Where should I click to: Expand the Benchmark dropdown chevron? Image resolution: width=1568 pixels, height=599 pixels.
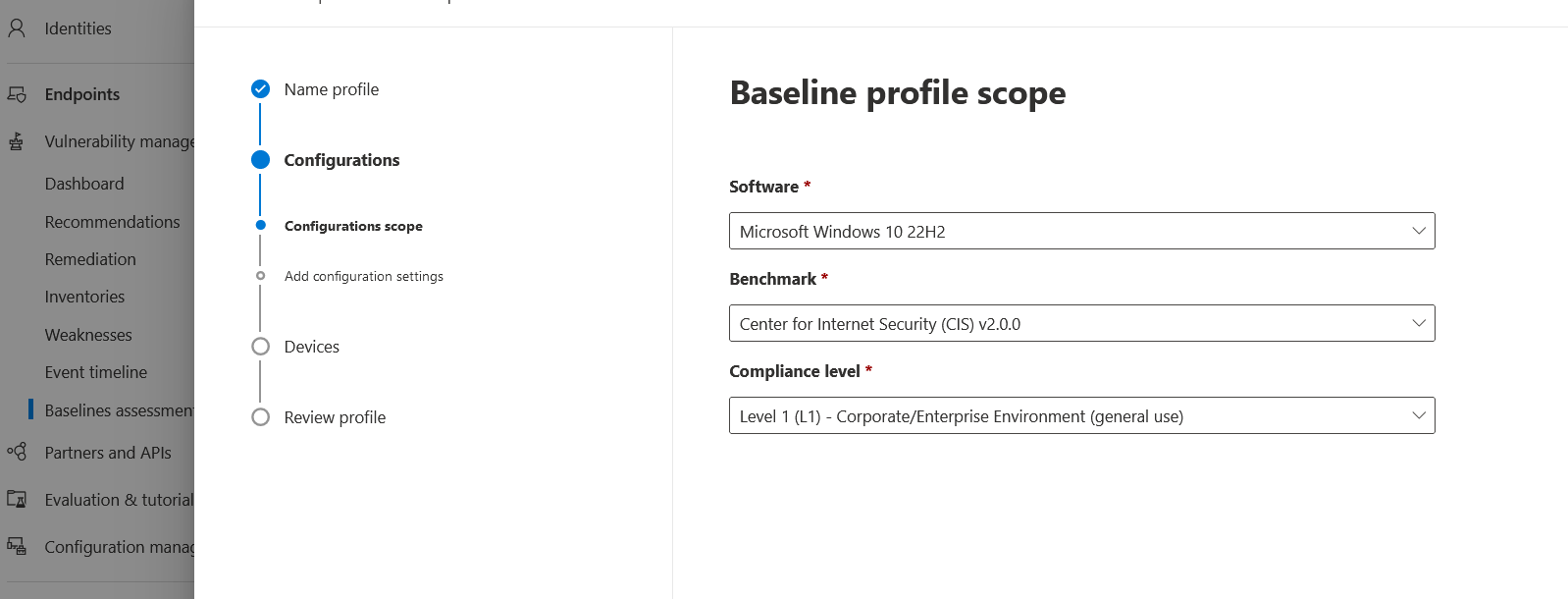pyautogui.click(x=1419, y=323)
